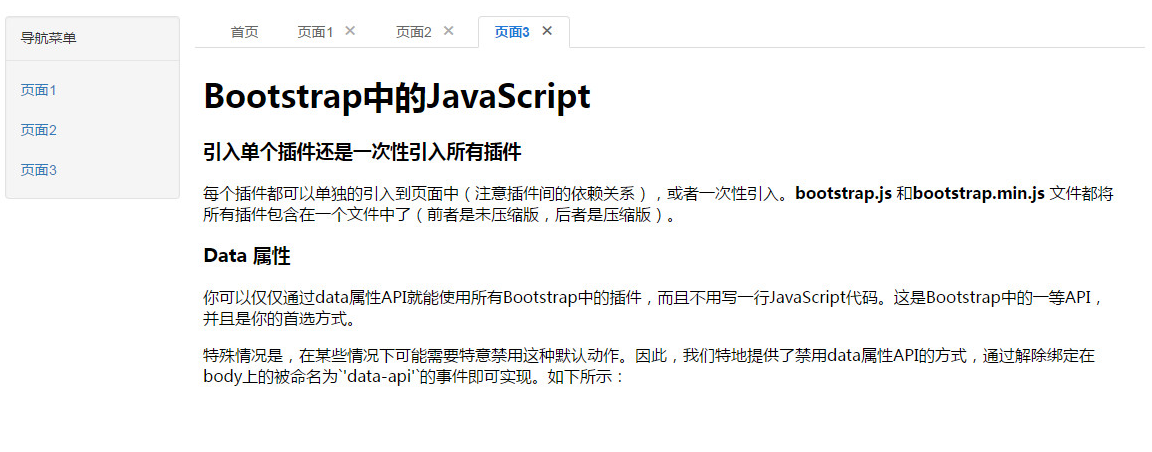The width and height of the screenshot is (1152, 452).
Task: Switch to the 页面2 tab
Action: (414, 32)
